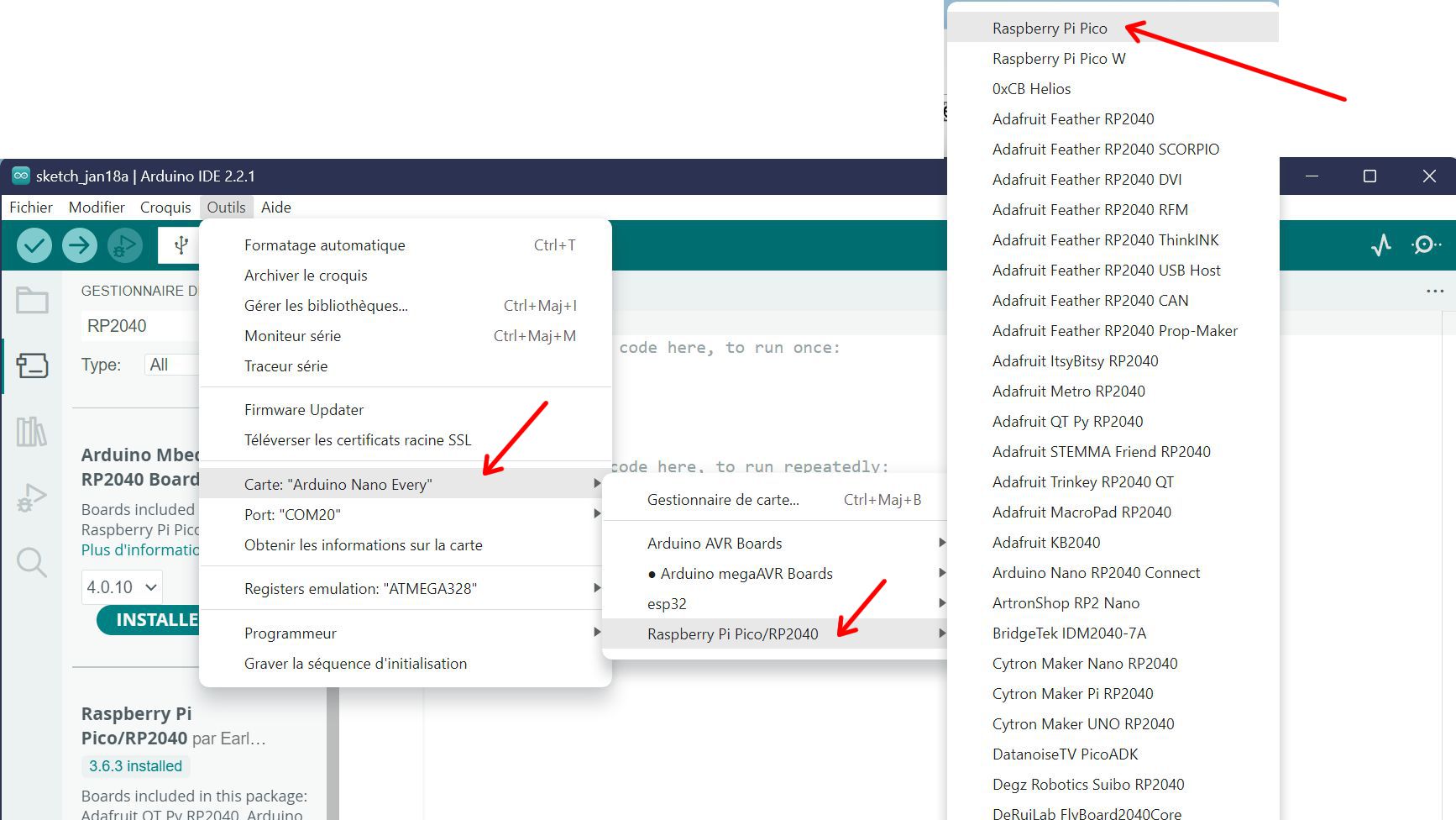Expand Registers emulation ATMEGA328 submenu
The width and height of the screenshot is (1456, 820).
(406, 589)
